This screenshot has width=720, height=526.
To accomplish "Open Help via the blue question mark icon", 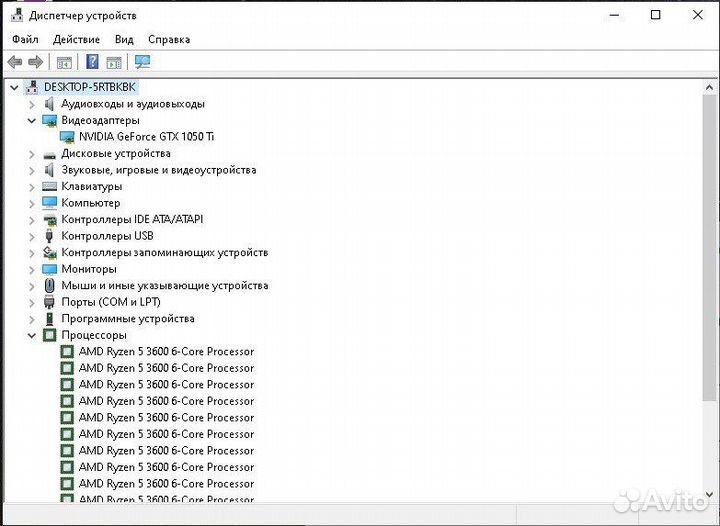I will [x=92, y=62].
